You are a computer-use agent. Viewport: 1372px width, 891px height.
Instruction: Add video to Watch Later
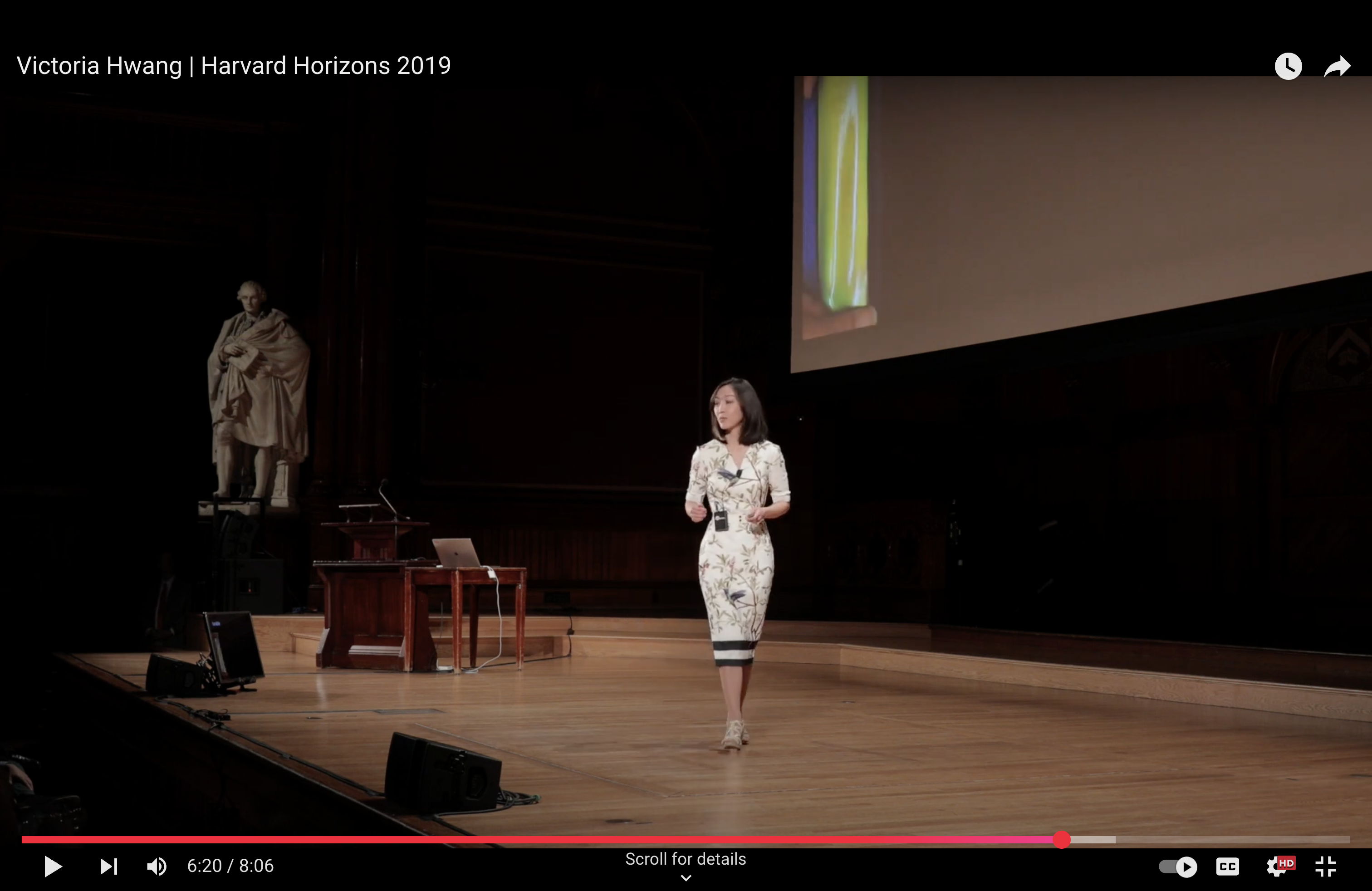tap(1288, 66)
